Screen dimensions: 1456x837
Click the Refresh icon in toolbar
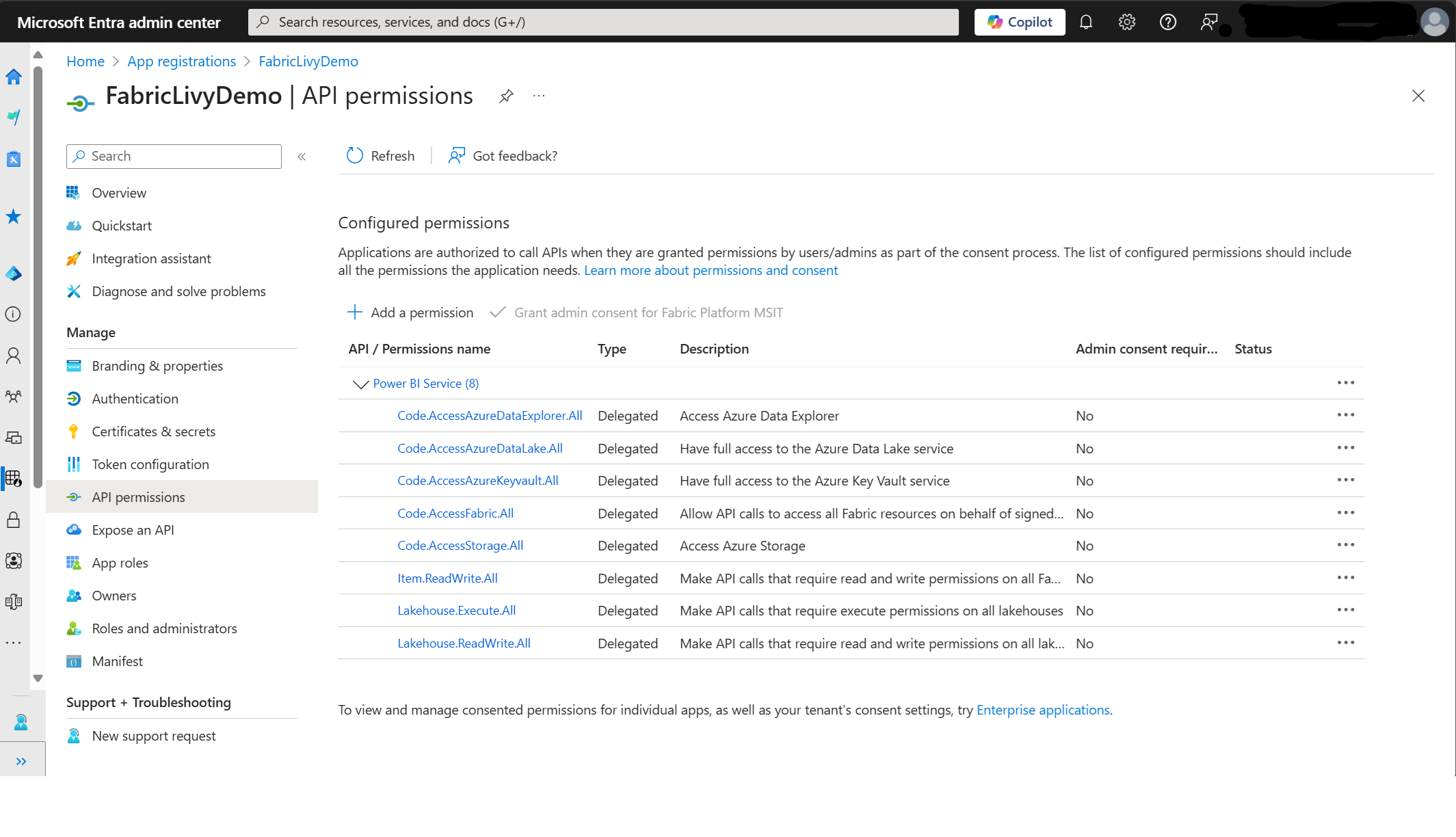pos(355,156)
